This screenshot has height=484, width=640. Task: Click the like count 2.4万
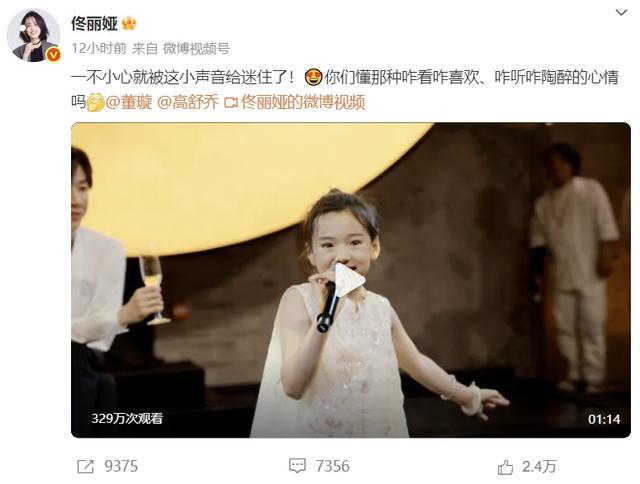539,466
